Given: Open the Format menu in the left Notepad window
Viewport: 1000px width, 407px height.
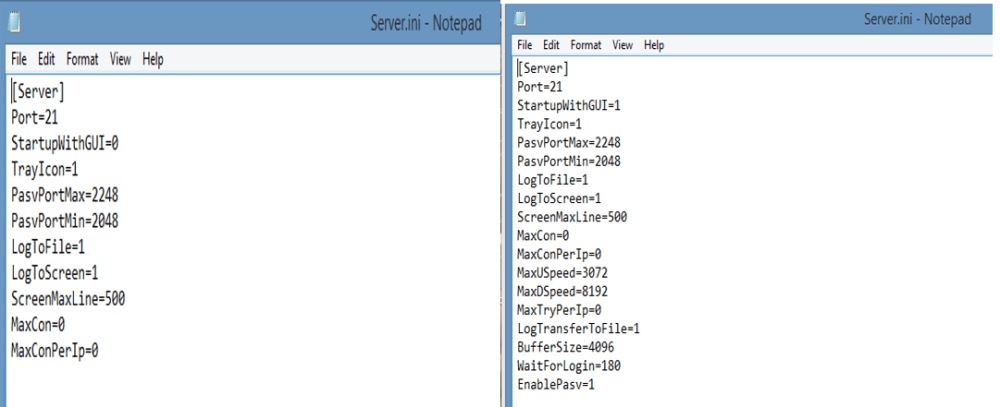Looking at the screenshot, I should [82, 60].
